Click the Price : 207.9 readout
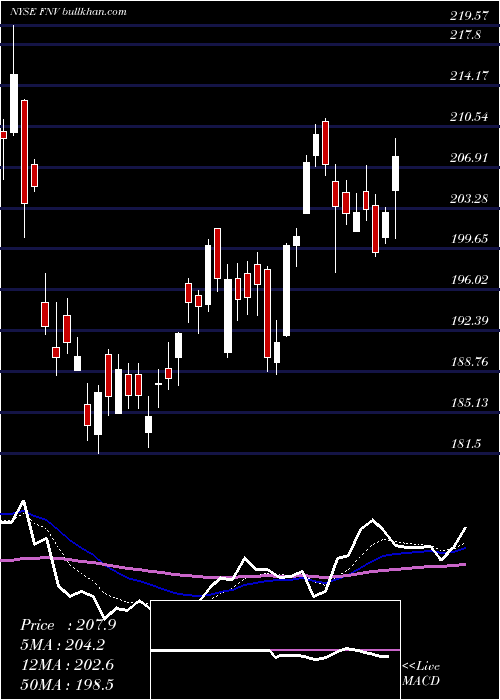The width and height of the screenshot is (500, 700). [68, 625]
